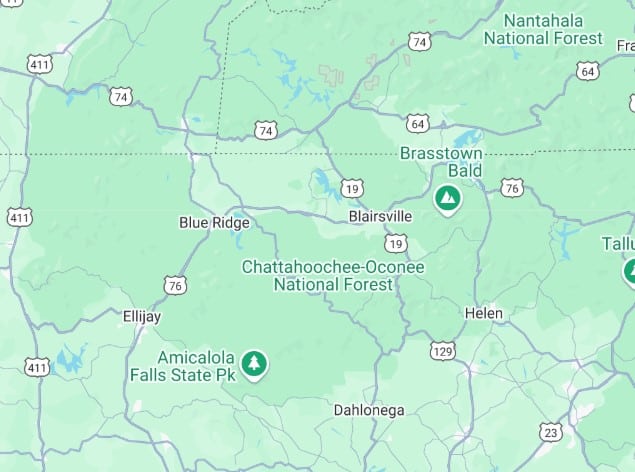Select the Blue Ridge town label
Viewport: 635px width, 472px height.
(214, 223)
